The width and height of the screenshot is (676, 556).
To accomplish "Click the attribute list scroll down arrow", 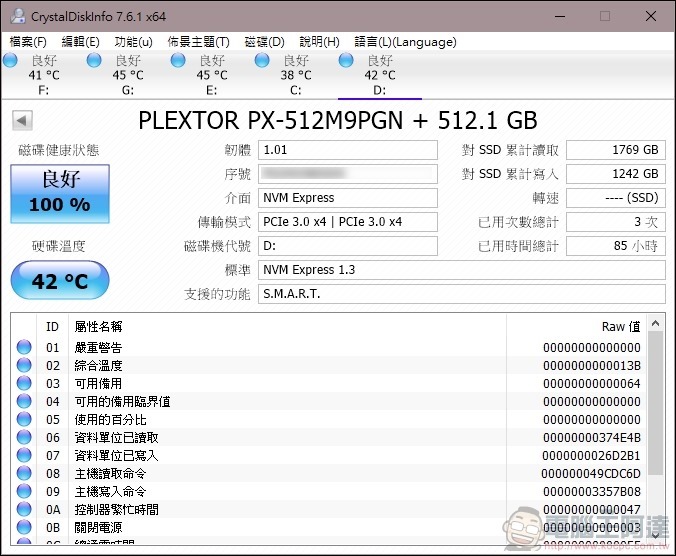I will [x=656, y=536].
